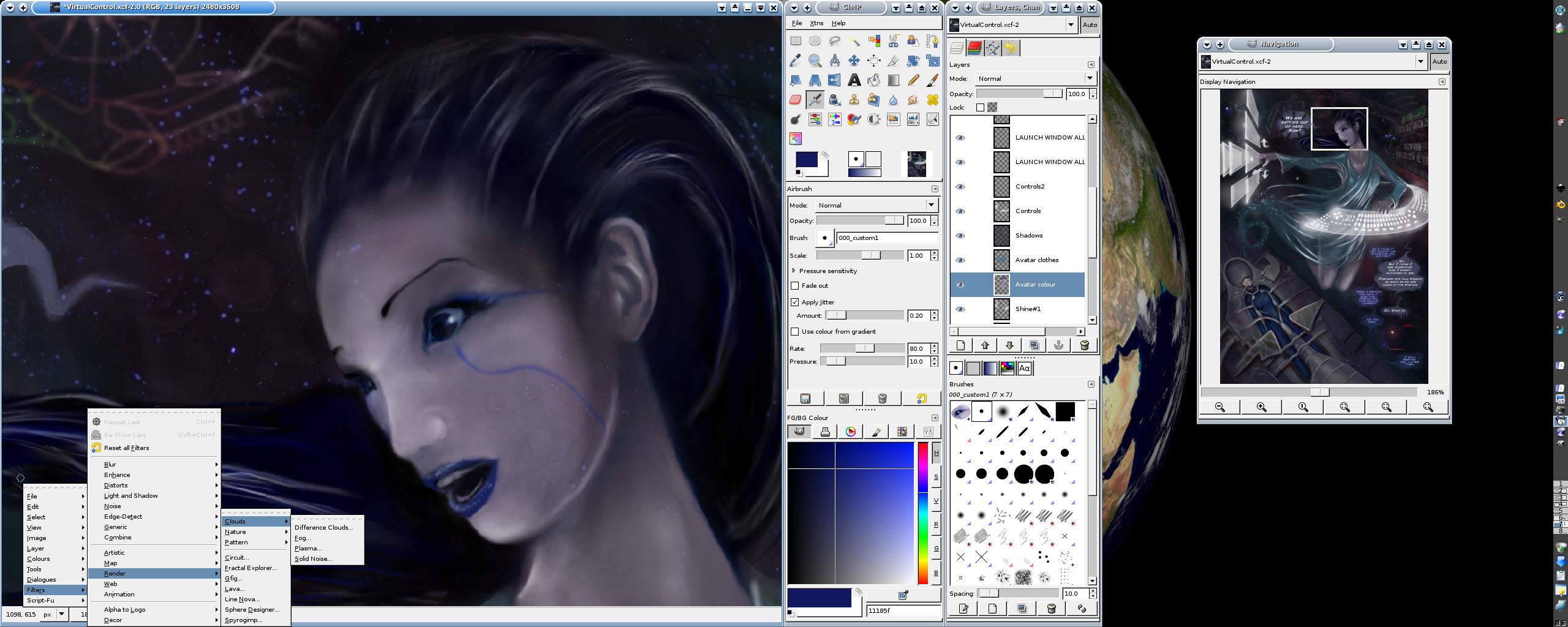Click Auto button in Layers dialog

[1090, 25]
